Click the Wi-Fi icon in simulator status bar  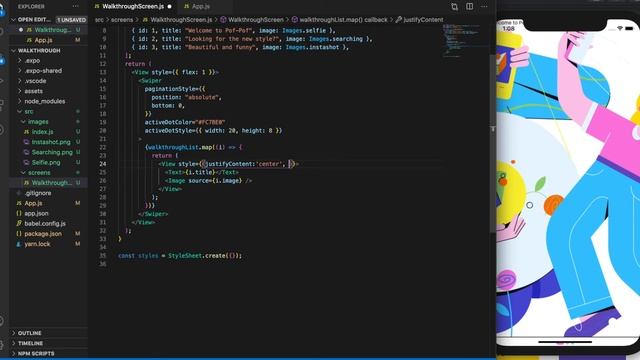point(620,28)
